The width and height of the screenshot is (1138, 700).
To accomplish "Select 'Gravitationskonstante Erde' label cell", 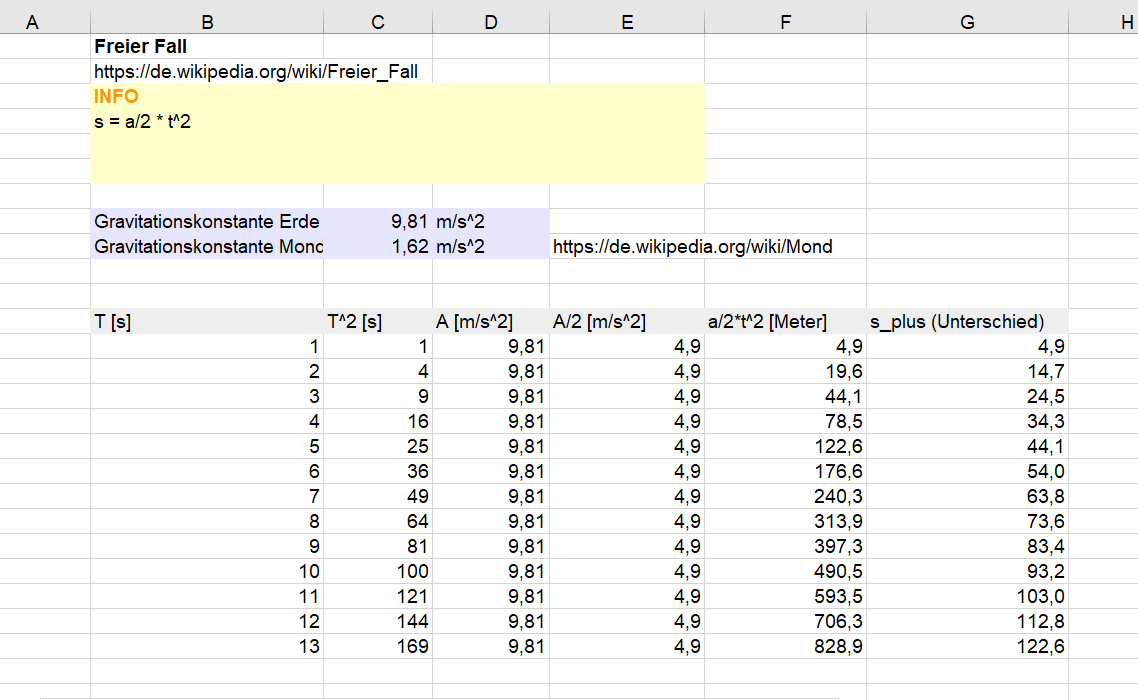I will click(x=207, y=221).
